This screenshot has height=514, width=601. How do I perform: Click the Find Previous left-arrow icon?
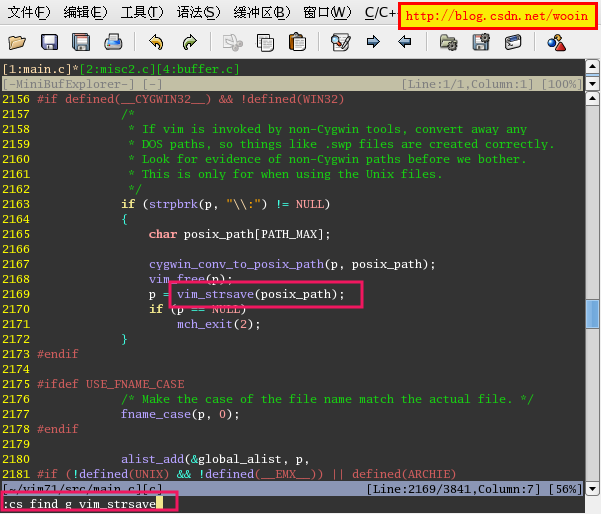(x=405, y=42)
